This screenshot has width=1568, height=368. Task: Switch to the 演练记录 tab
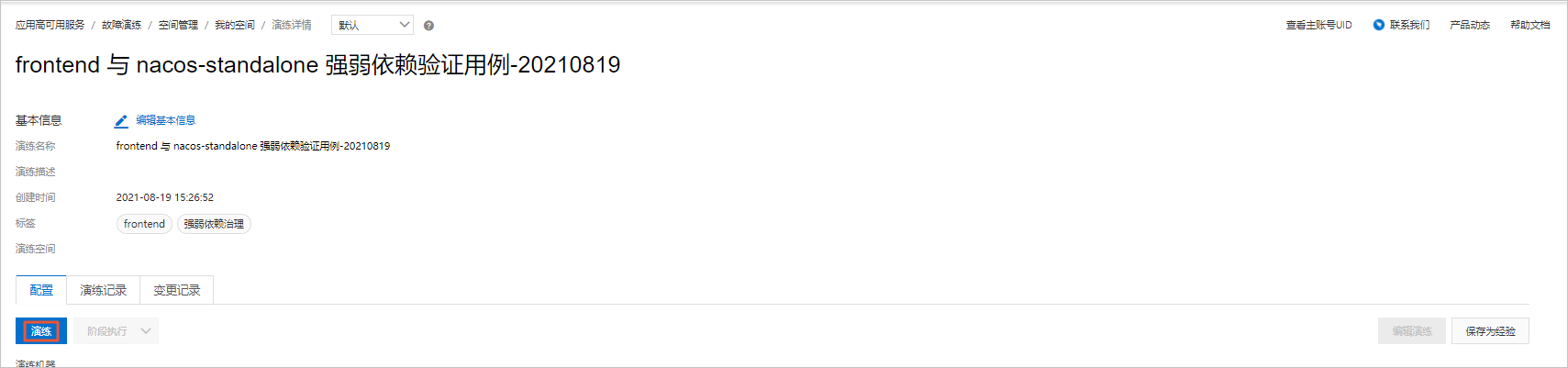coord(103,290)
